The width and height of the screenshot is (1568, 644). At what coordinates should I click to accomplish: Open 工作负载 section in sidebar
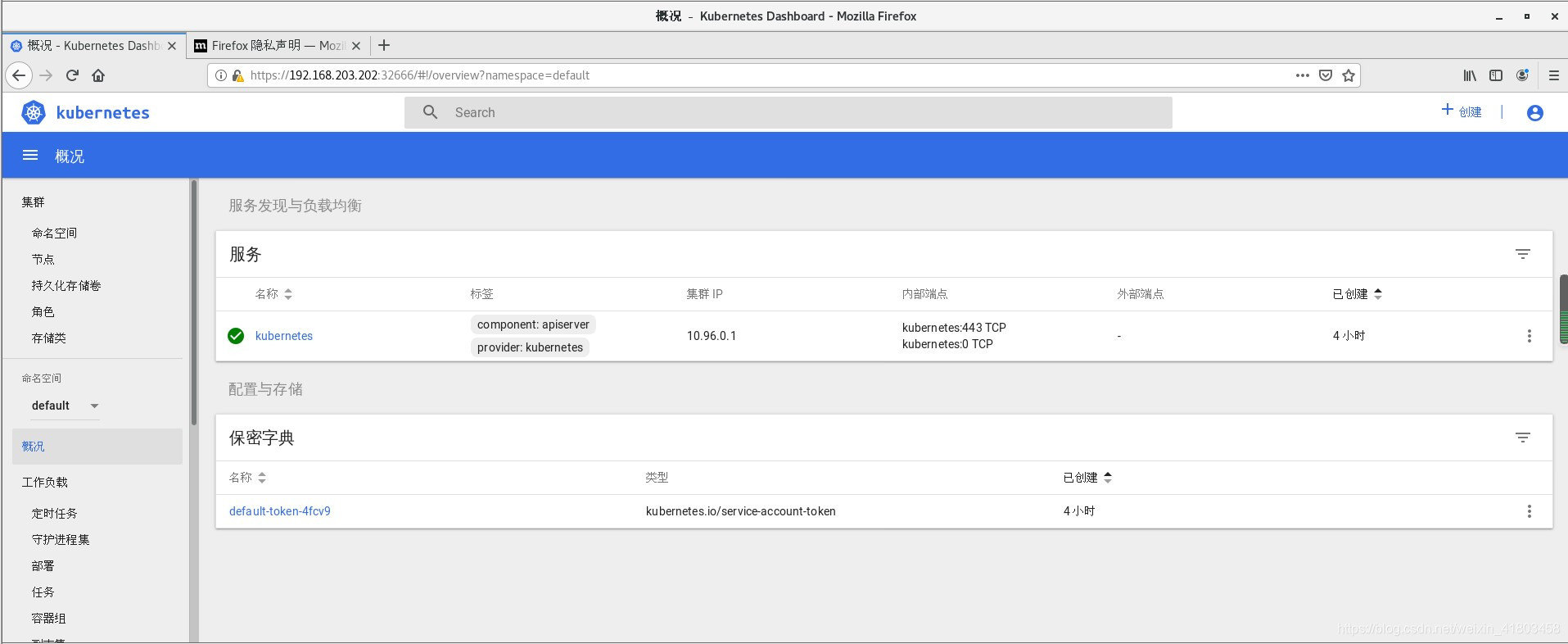tap(45, 483)
